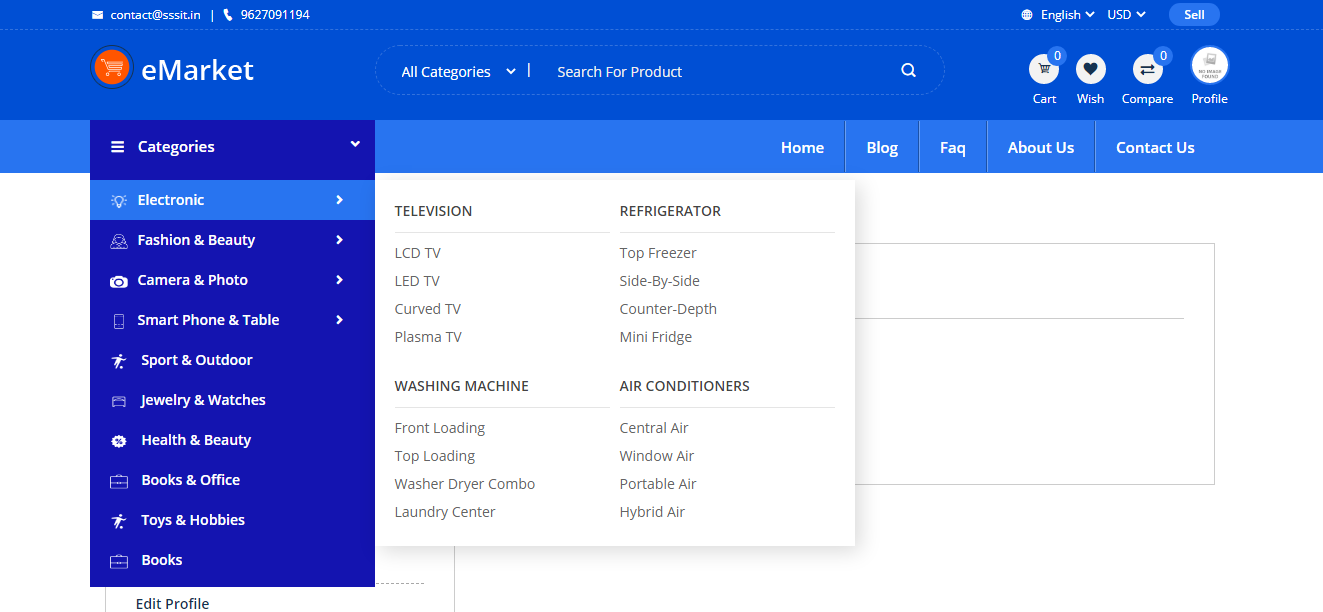Open the About Us nav item
Image resolution: width=1323 pixels, height=612 pixels.
1041,147
